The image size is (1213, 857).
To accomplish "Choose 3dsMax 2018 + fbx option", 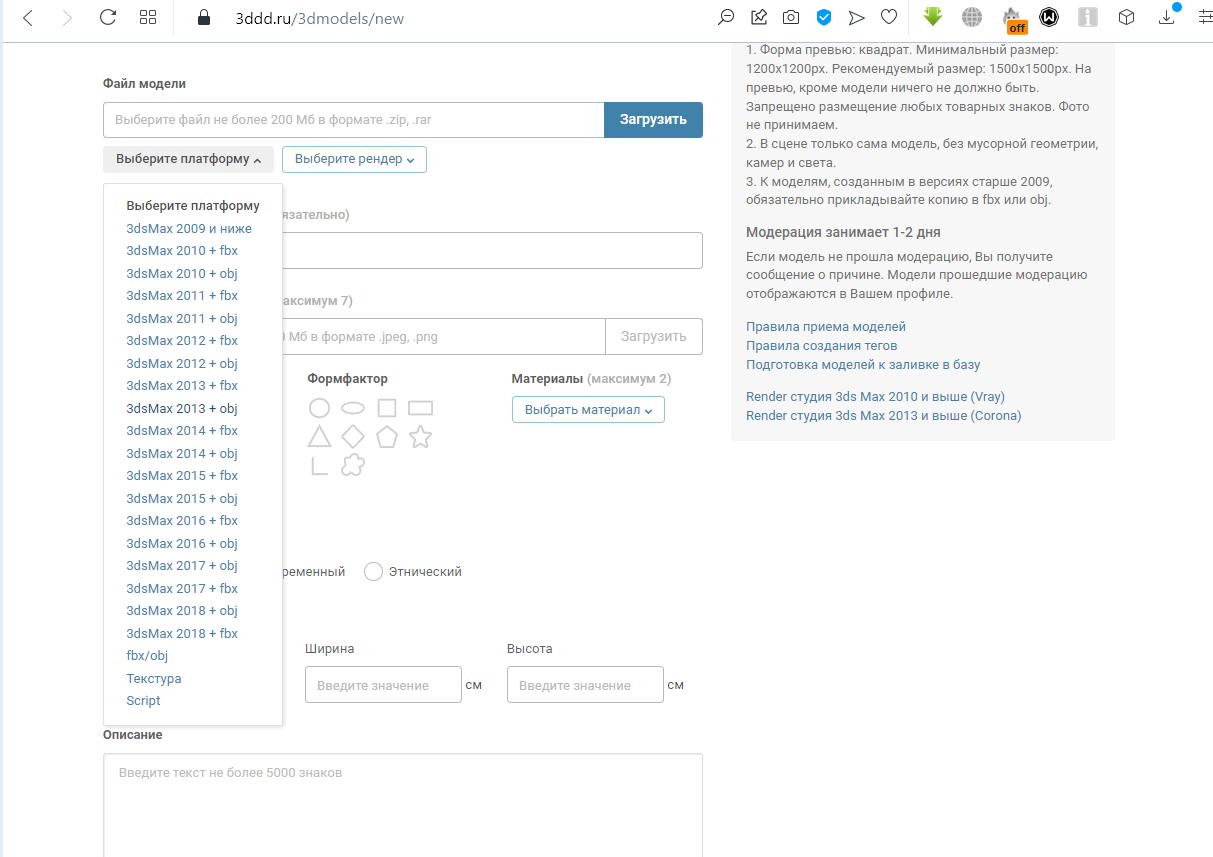I will (182, 633).
